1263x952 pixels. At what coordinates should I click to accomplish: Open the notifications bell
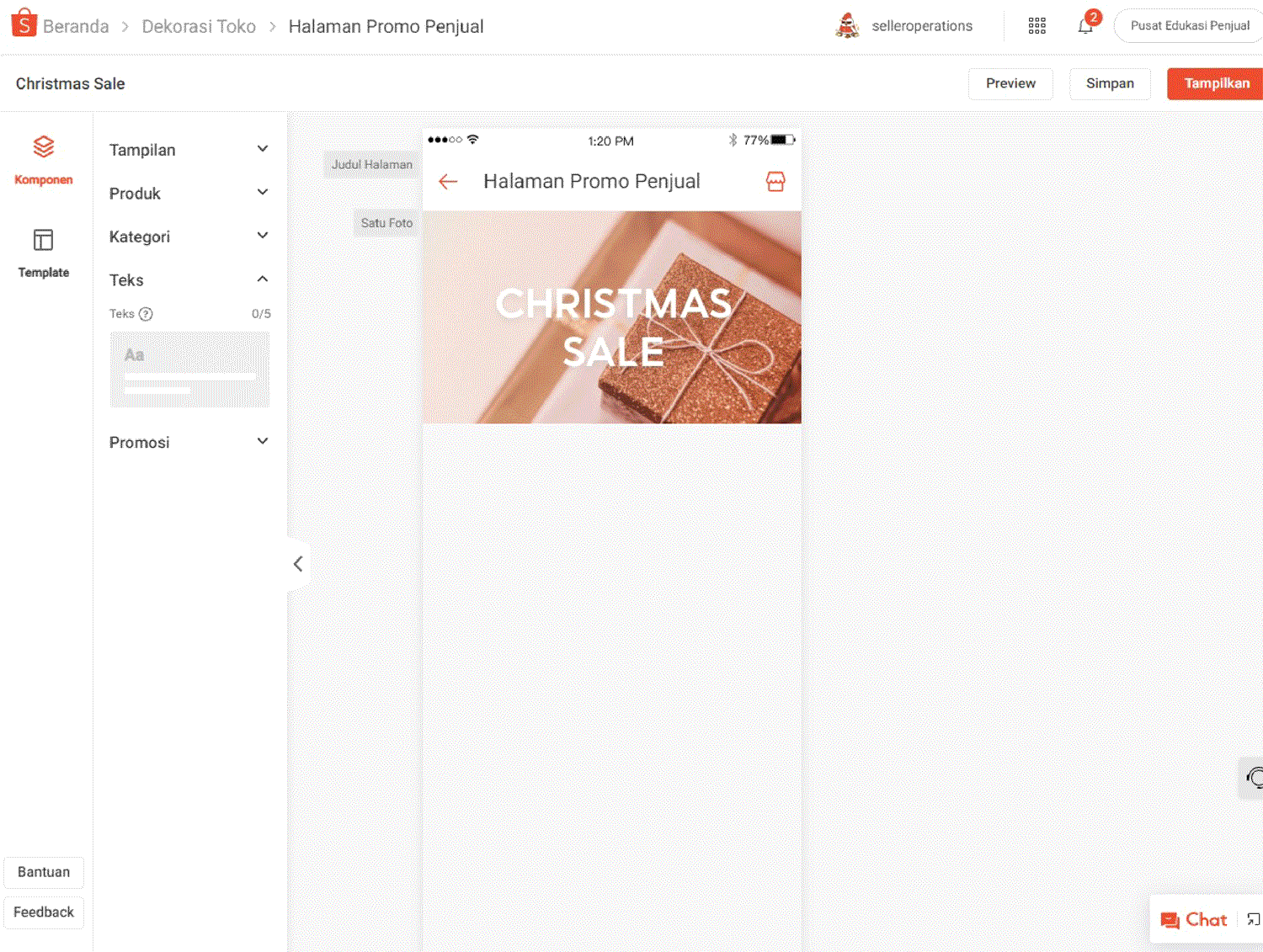[x=1085, y=26]
